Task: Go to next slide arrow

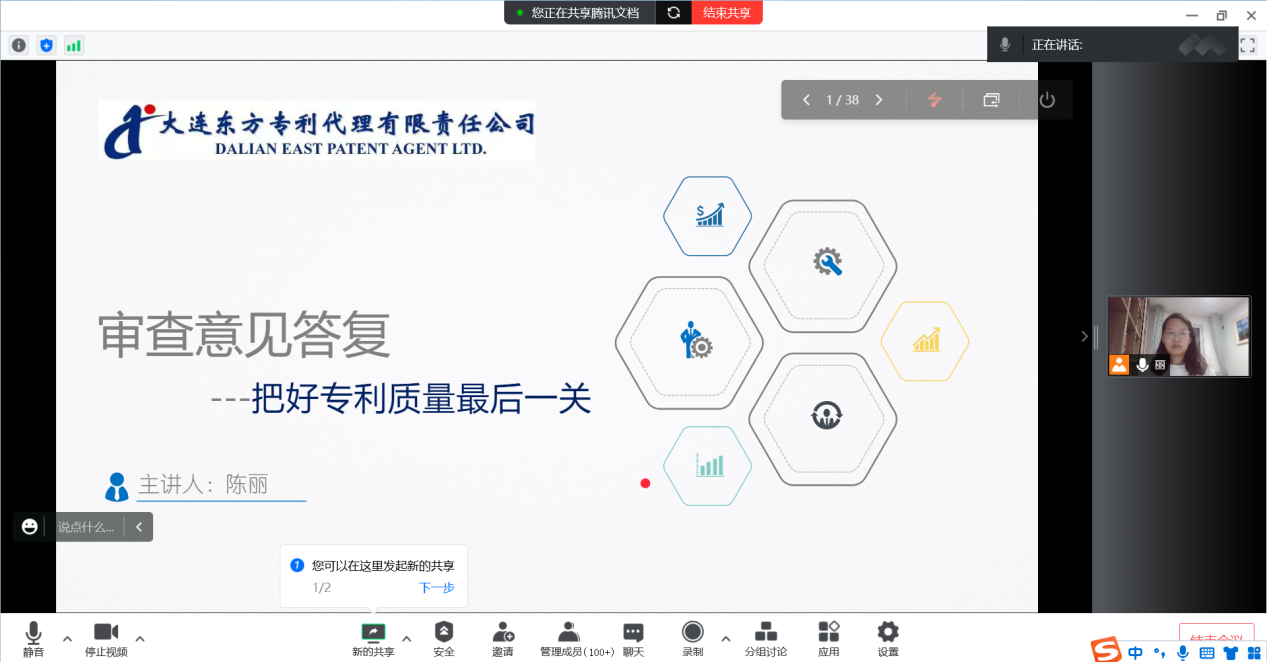Action: tap(879, 100)
